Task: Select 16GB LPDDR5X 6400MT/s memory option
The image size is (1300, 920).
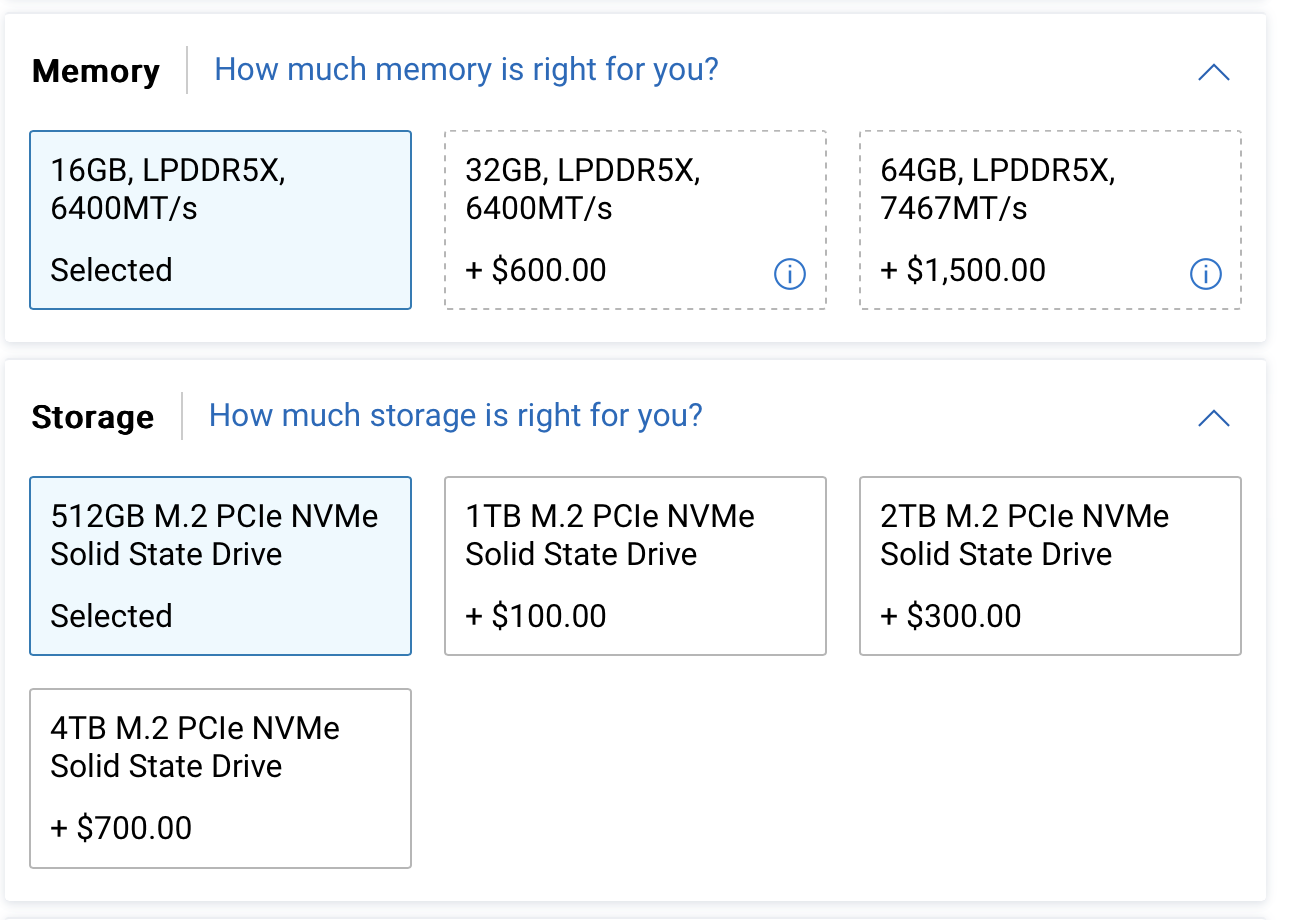Action: pyautogui.click(x=220, y=220)
